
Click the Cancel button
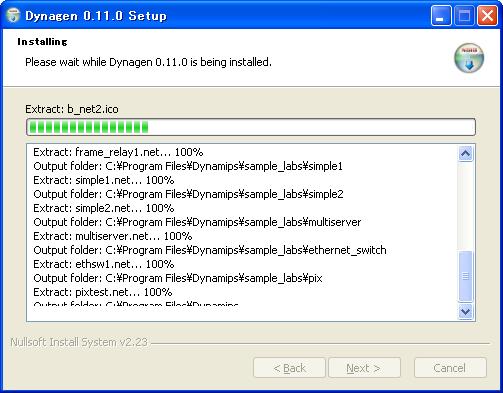coord(450,368)
